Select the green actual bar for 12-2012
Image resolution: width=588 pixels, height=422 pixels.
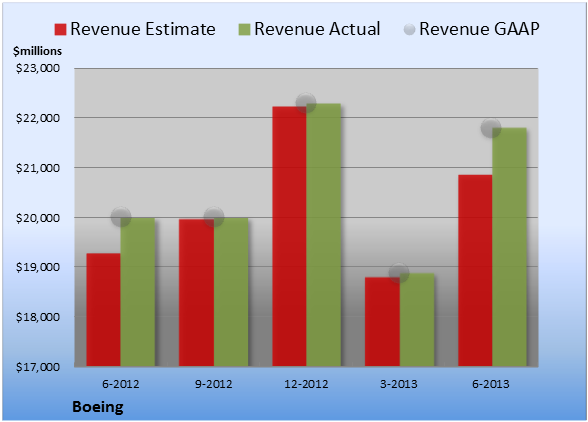324,235
